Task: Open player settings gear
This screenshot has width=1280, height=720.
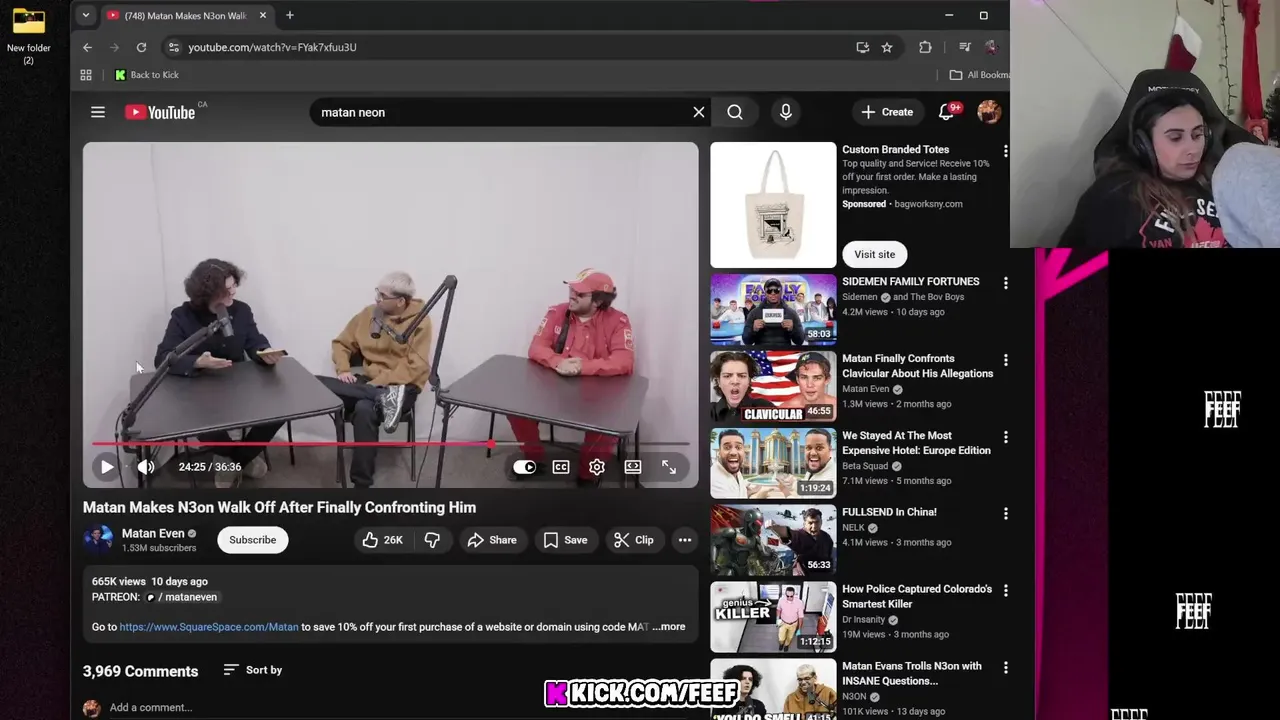Action: coord(597,467)
